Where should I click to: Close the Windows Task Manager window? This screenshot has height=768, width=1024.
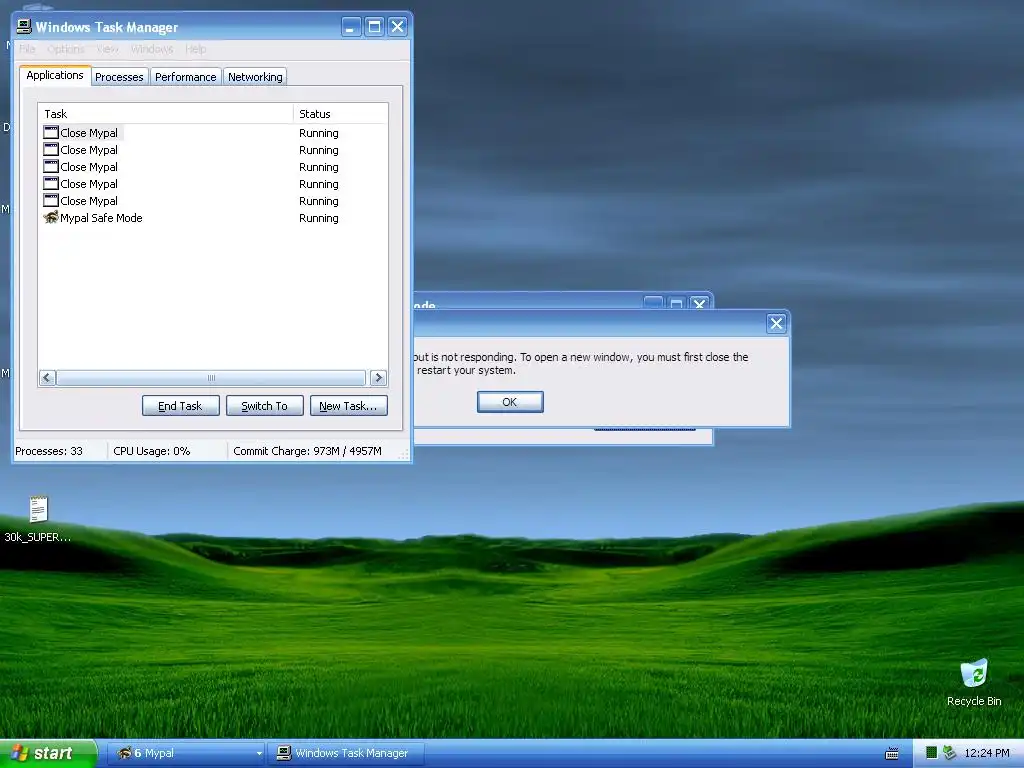(x=397, y=27)
